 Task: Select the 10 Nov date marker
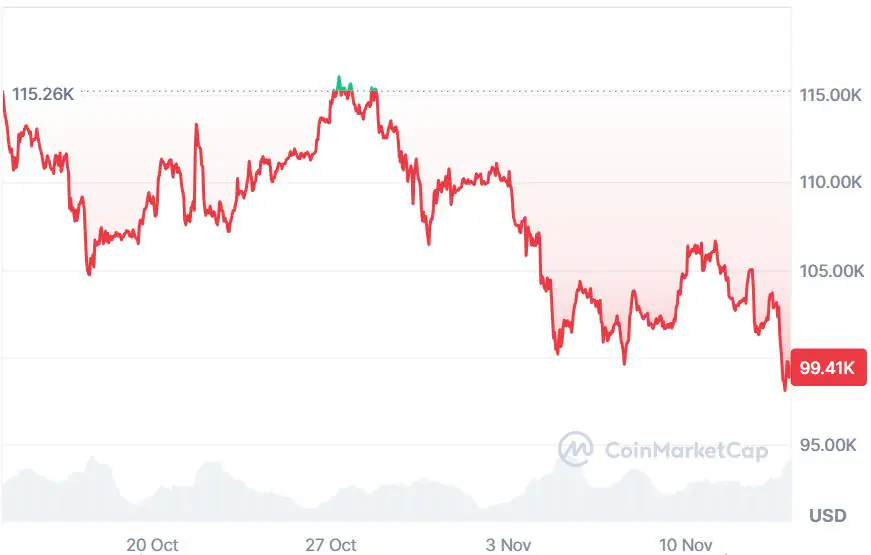click(686, 544)
